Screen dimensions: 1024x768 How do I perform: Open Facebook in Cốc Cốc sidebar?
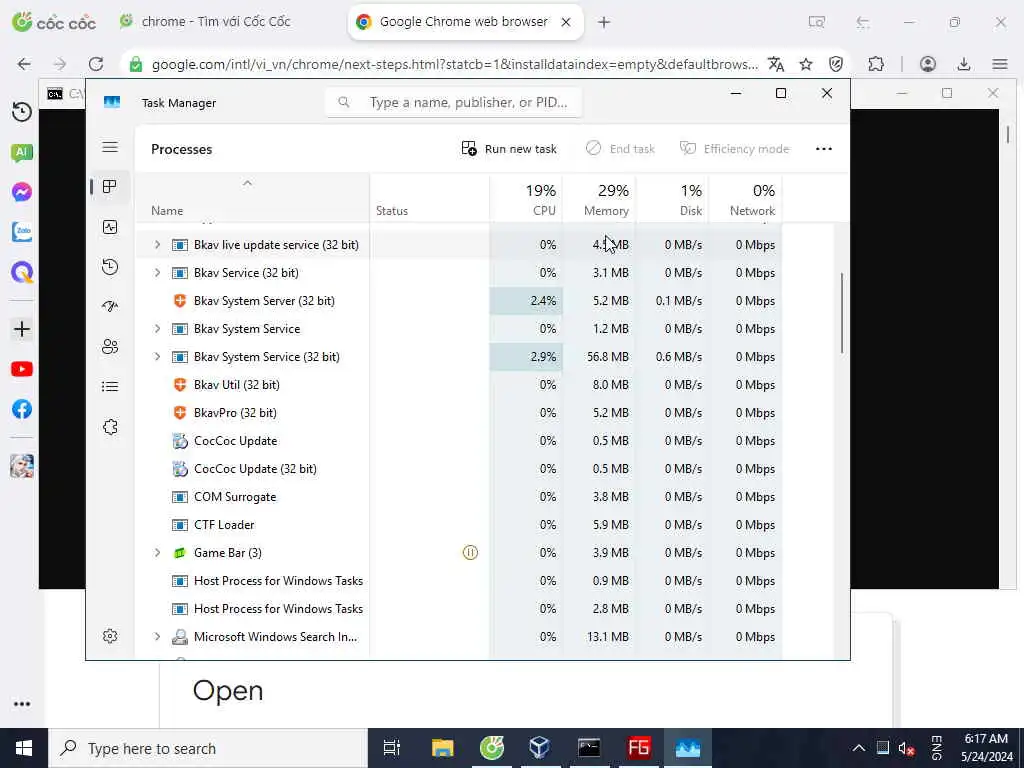click(x=22, y=409)
